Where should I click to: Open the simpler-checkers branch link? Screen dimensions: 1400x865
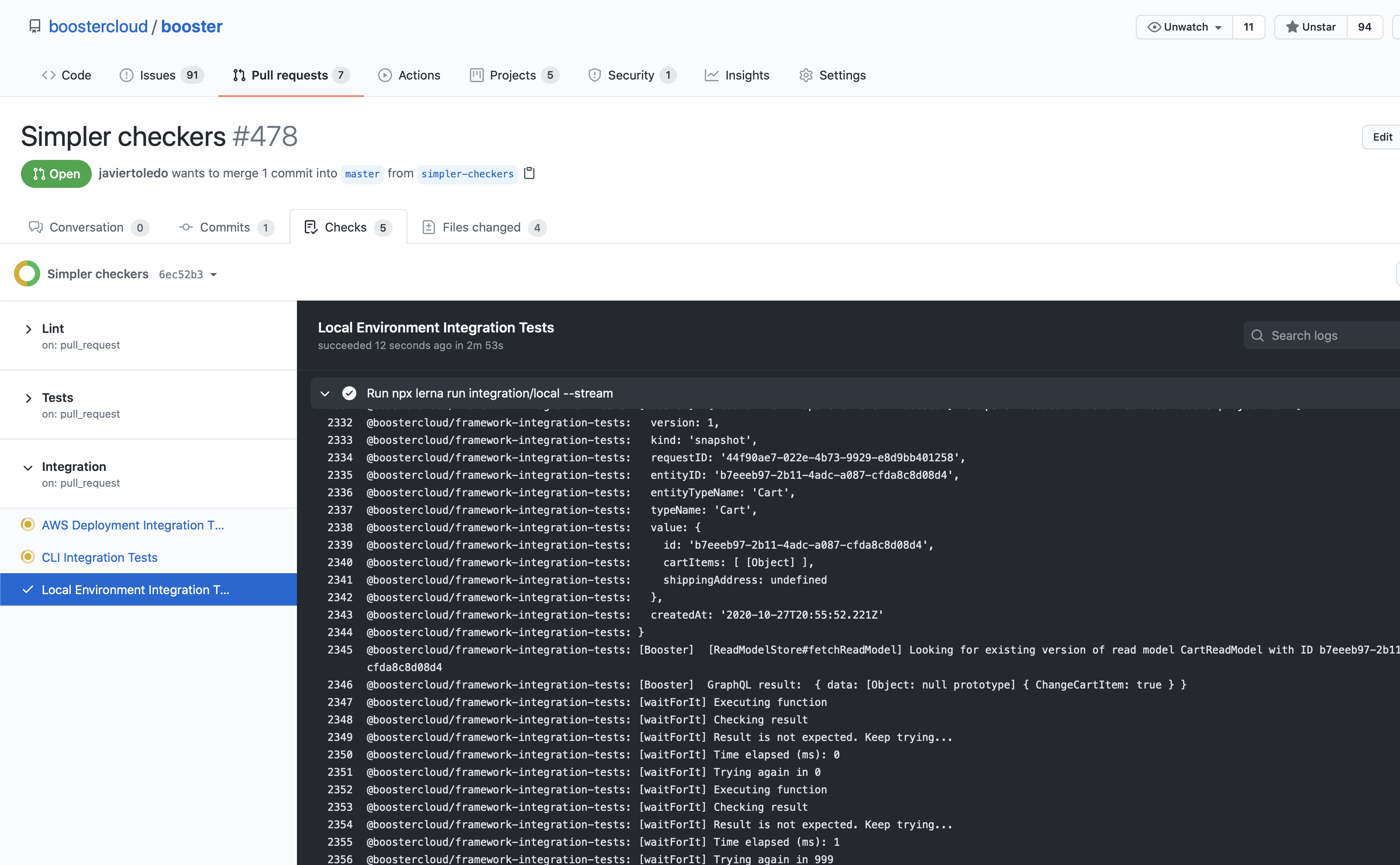tap(467, 174)
